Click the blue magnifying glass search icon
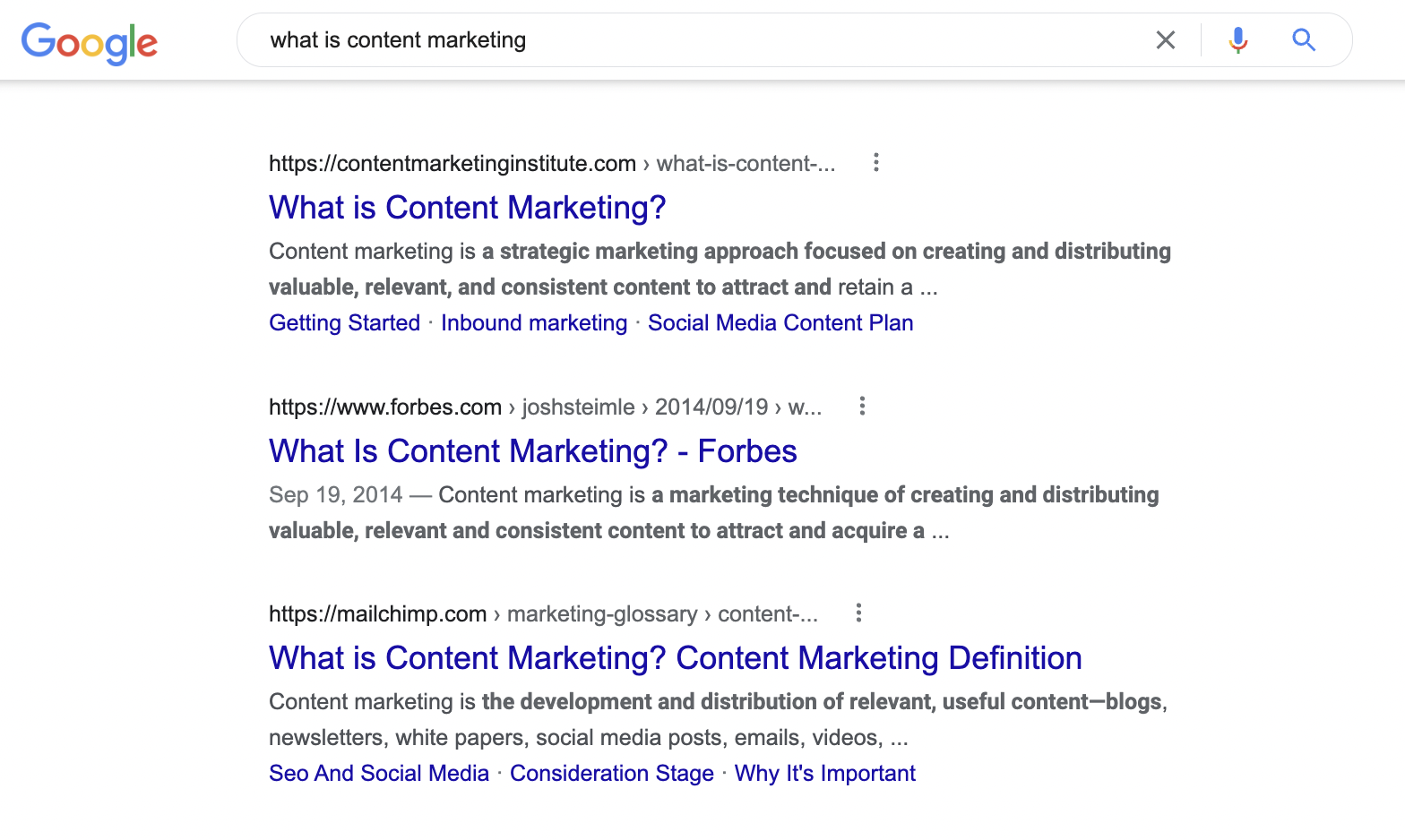Image resolution: width=1405 pixels, height=840 pixels. pyautogui.click(x=1303, y=40)
